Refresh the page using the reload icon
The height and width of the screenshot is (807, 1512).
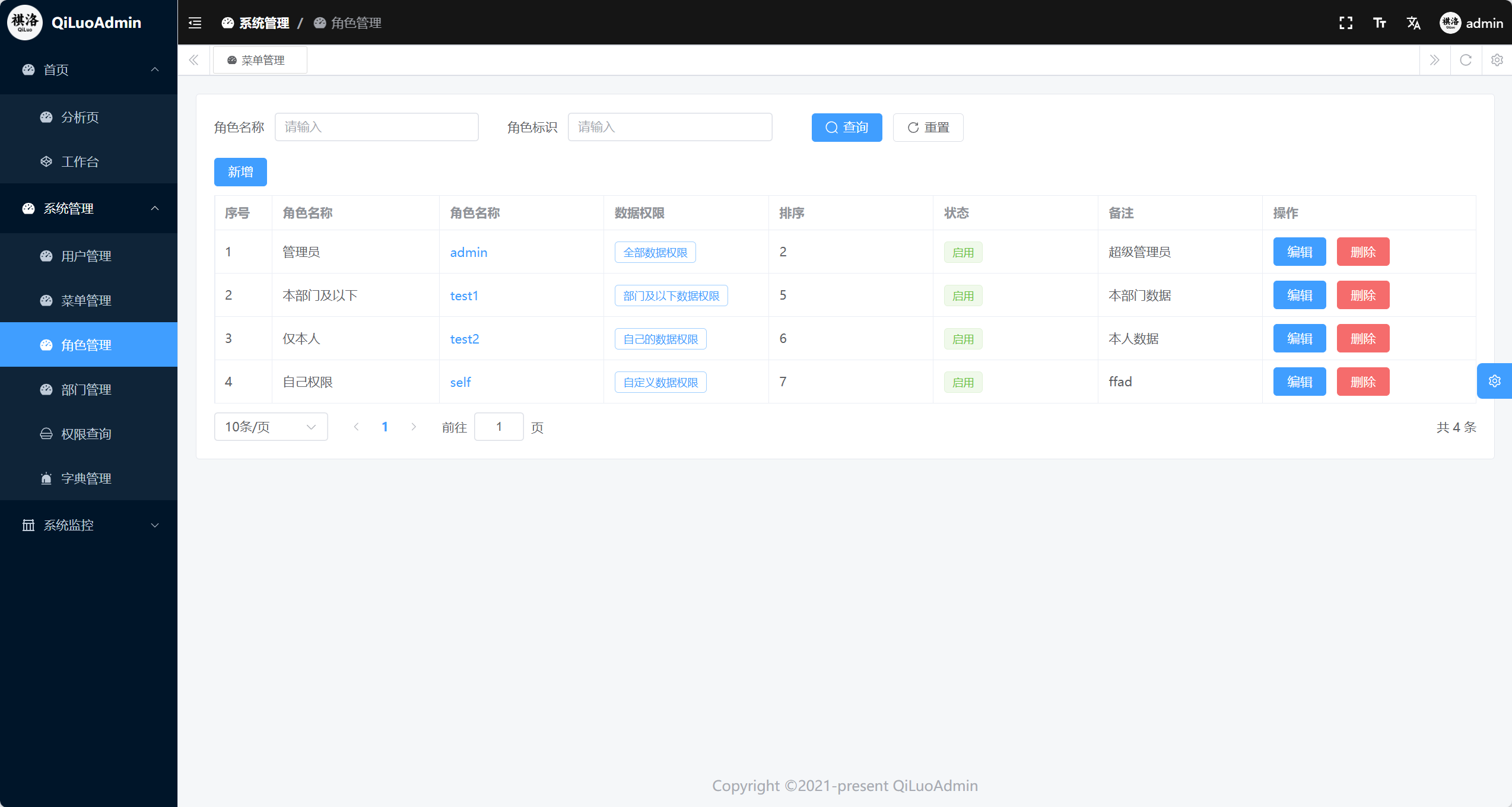[1466, 60]
